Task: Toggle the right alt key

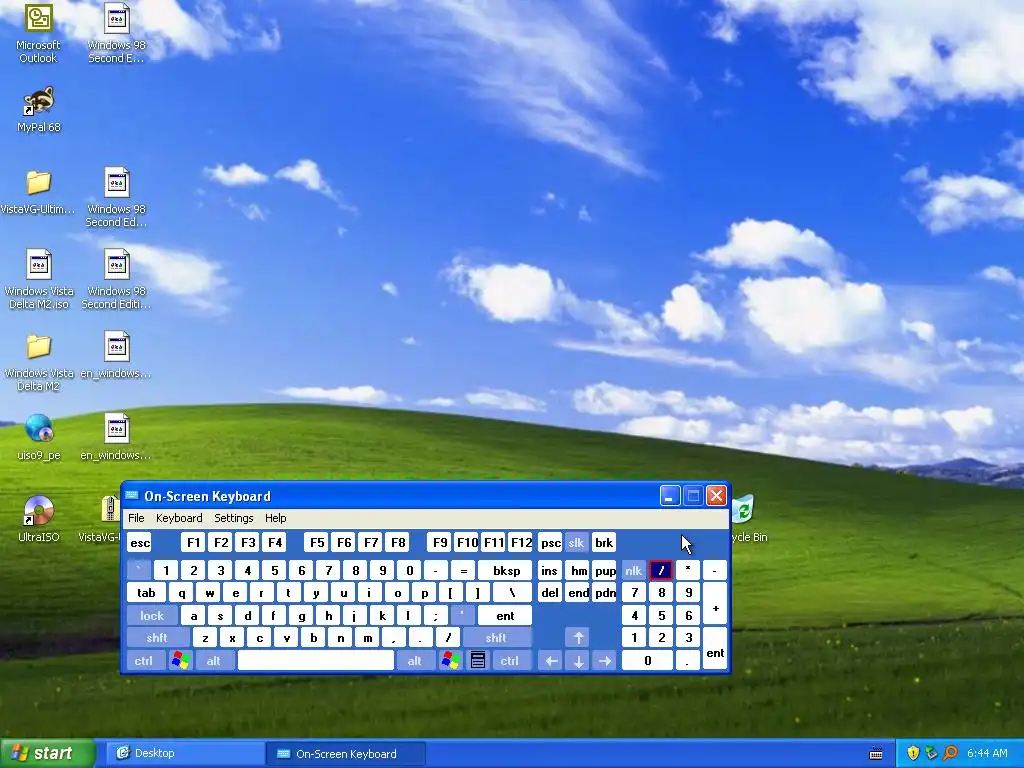Action: 415,661
